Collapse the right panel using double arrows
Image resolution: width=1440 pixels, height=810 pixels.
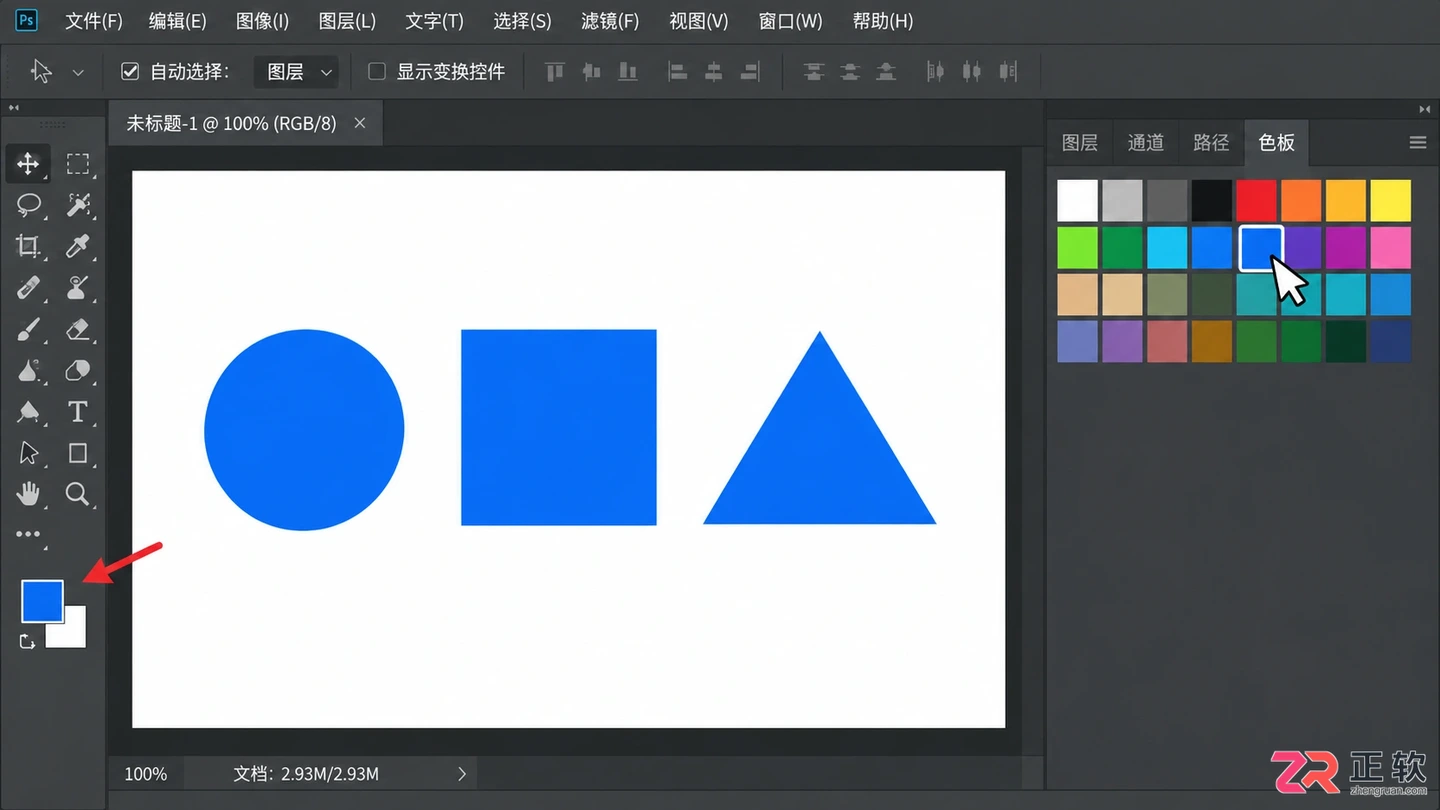[1425, 109]
